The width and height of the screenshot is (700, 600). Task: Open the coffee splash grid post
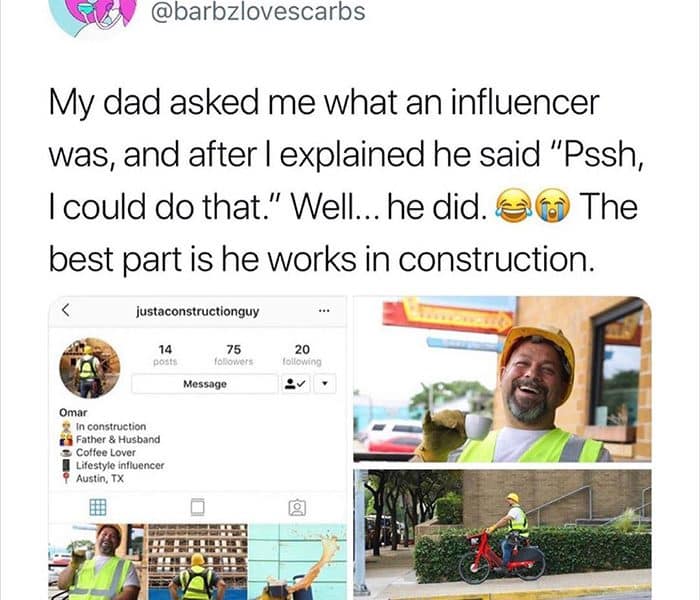point(297,562)
